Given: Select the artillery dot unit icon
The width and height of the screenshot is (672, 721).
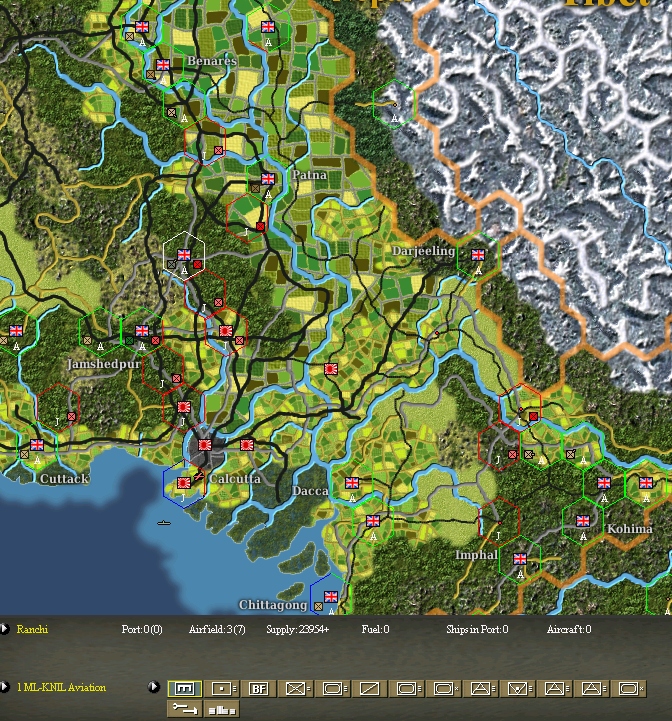Looking at the screenshot, I should pyautogui.click(x=223, y=688).
